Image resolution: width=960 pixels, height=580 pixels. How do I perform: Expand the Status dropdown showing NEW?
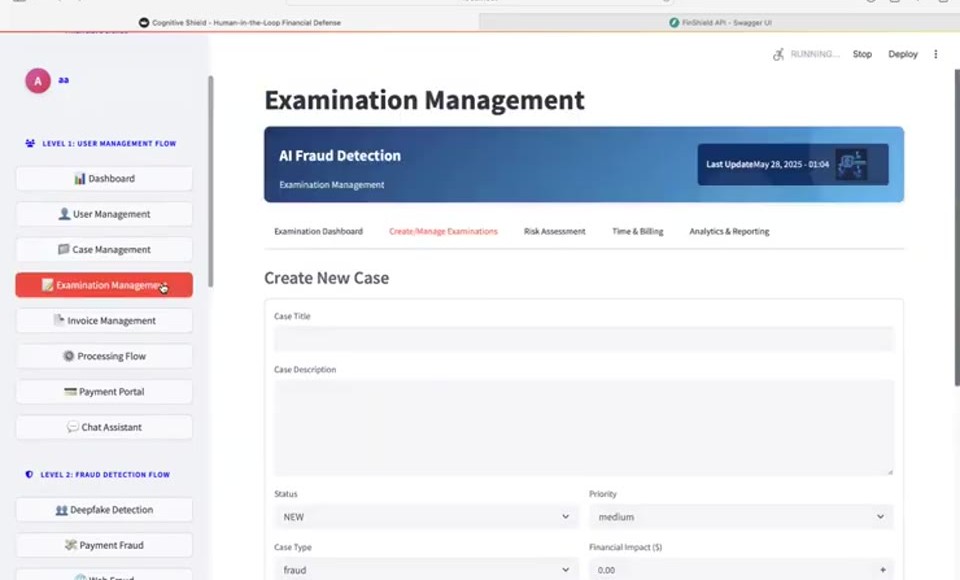(426, 517)
